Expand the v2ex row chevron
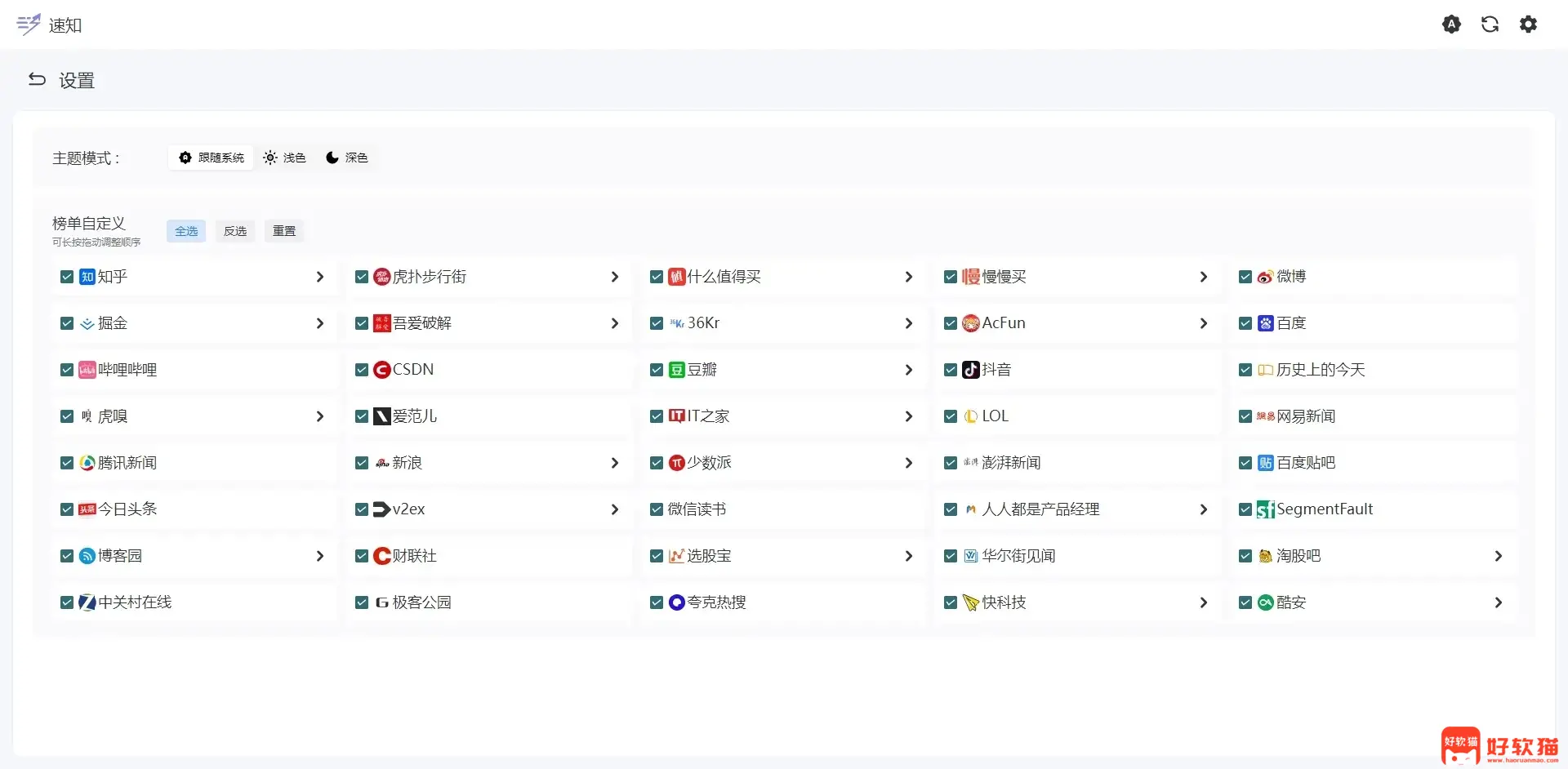 pos(614,509)
